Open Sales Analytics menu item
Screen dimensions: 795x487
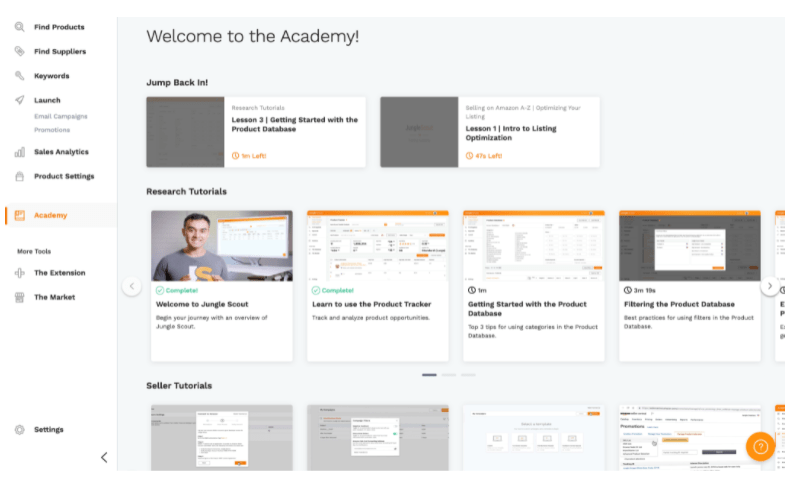[61, 152]
